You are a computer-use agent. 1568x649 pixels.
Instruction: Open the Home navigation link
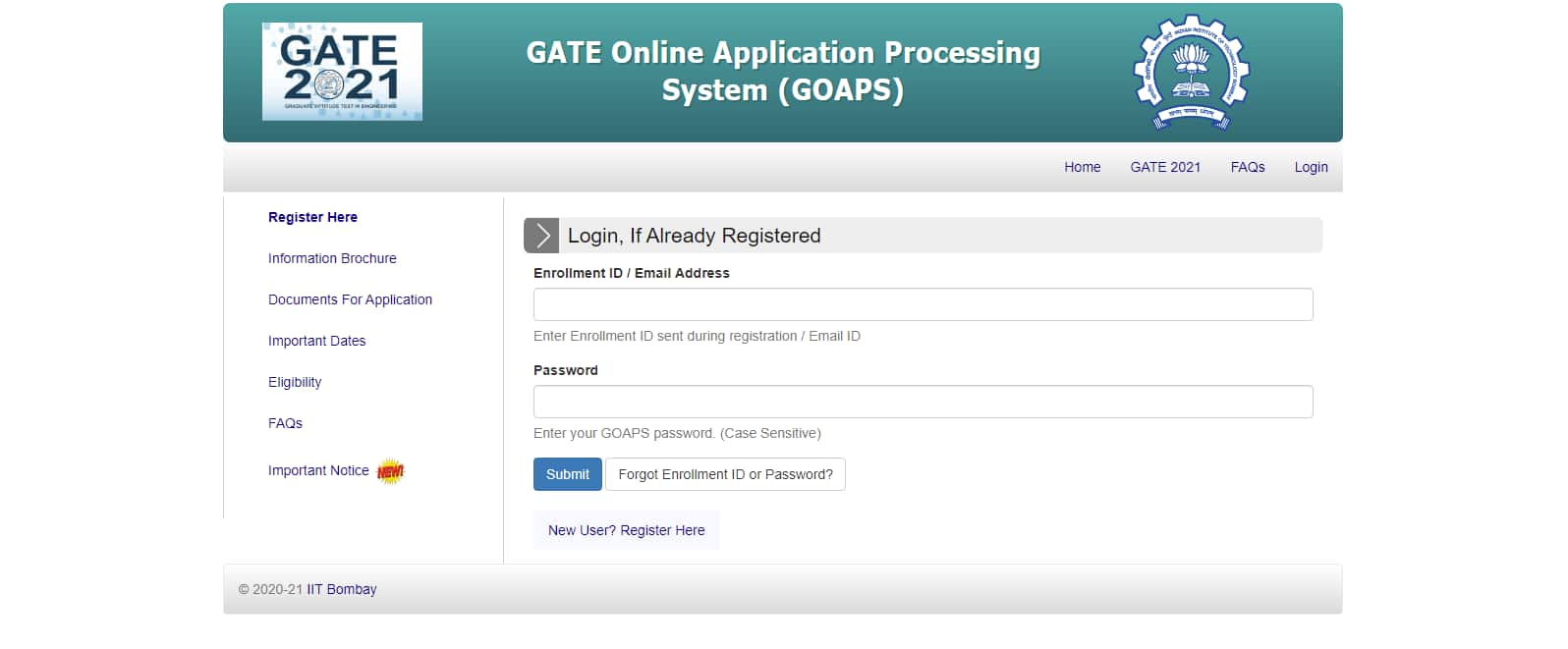point(1083,167)
